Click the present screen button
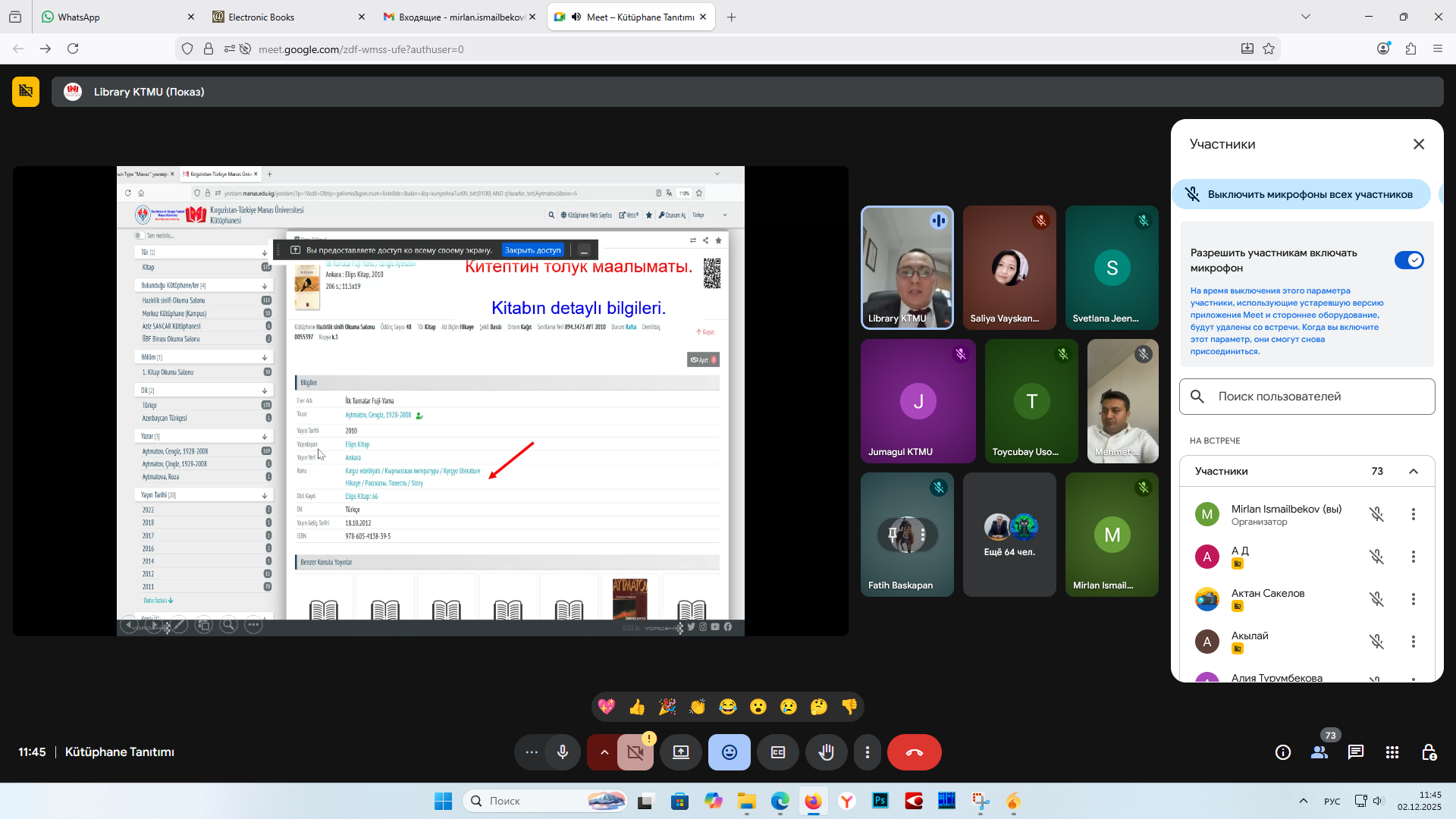The height and width of the screenshot is (819, 1456). pos(681,752)
